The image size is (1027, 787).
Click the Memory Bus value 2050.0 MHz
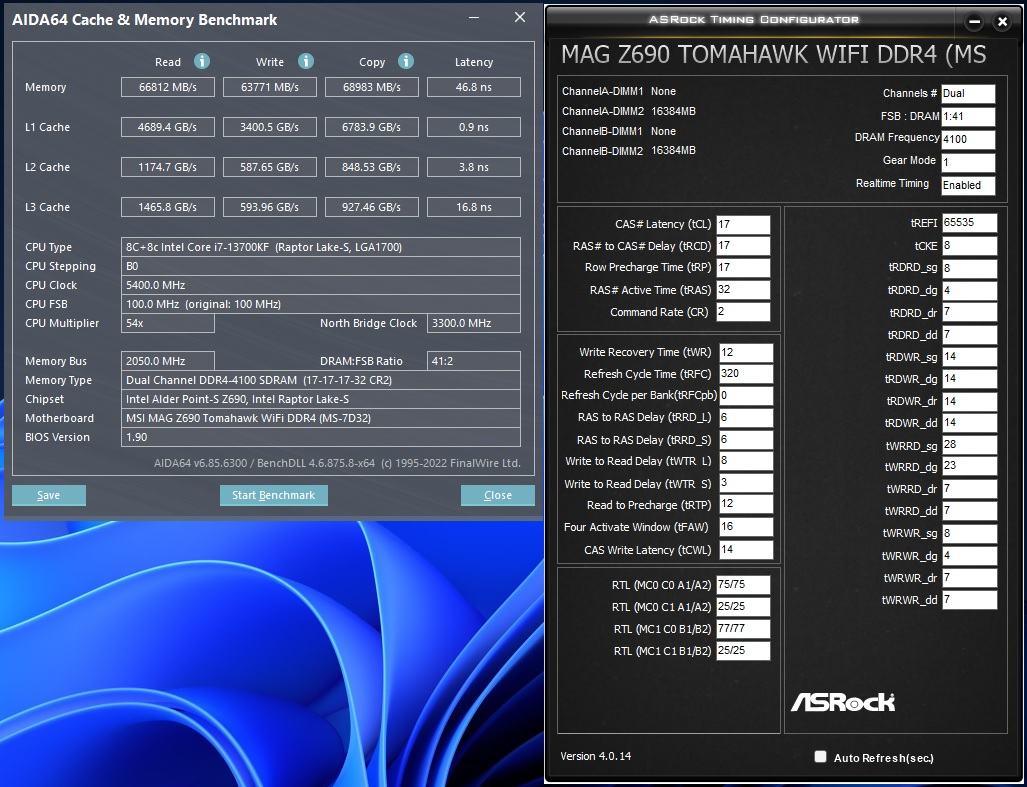168,361
